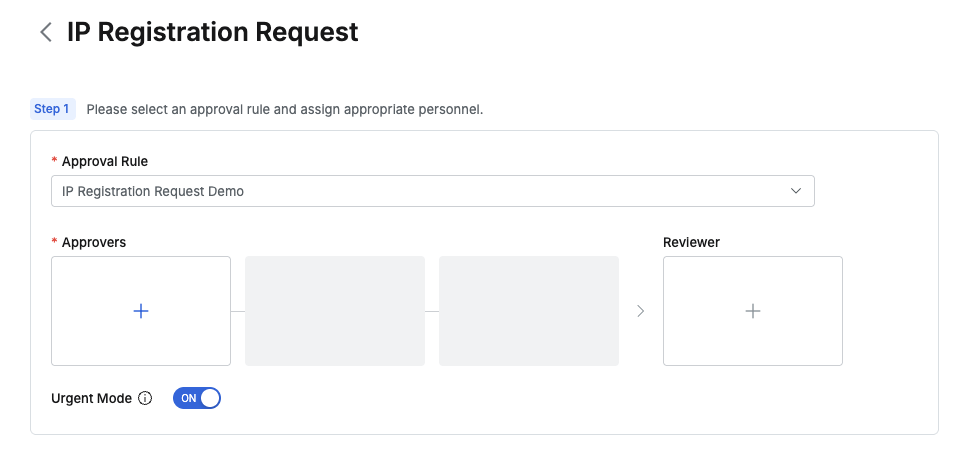The width and height of the screenshot is (970, 455).
Task: Click the IP Registration Request page title
Action: click(212, 32)
